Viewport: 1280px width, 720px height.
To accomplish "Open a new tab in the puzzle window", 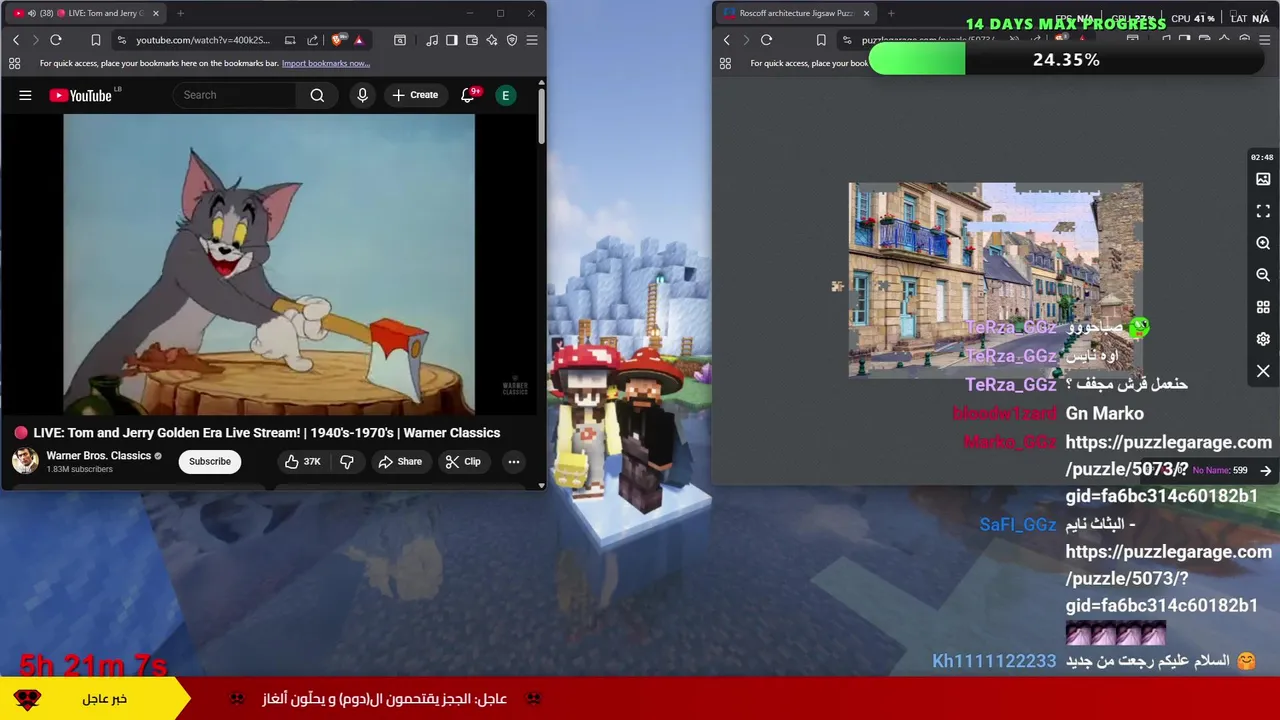I will (x=891, y=13).
